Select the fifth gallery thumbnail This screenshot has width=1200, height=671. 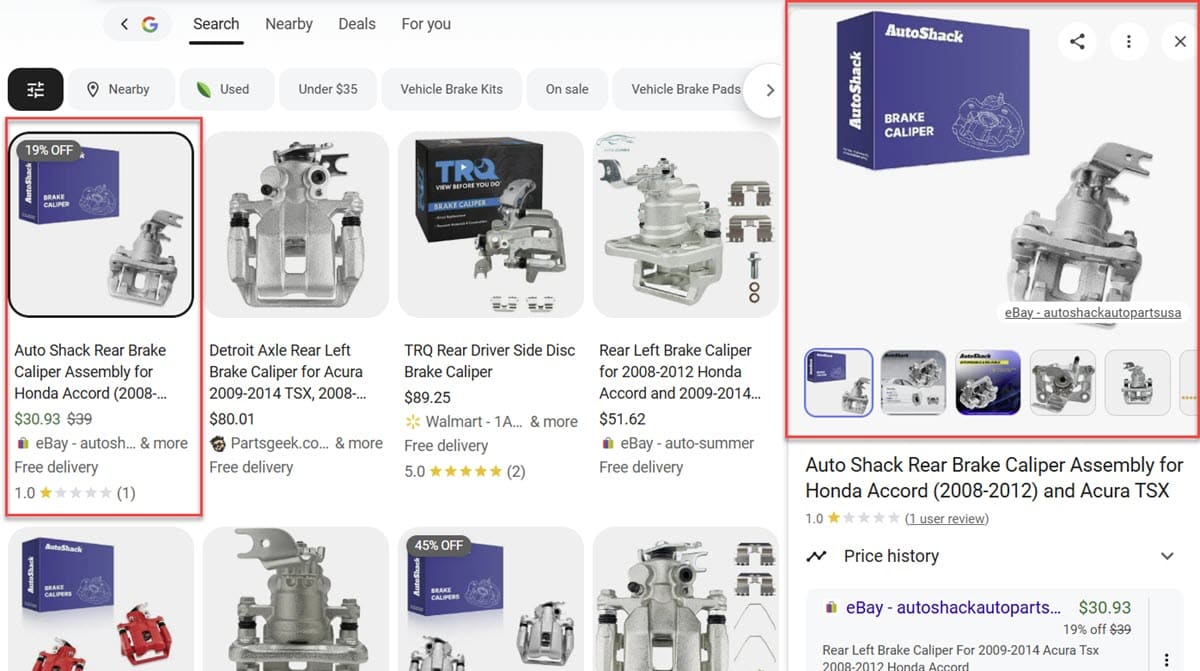[1138, 382]
